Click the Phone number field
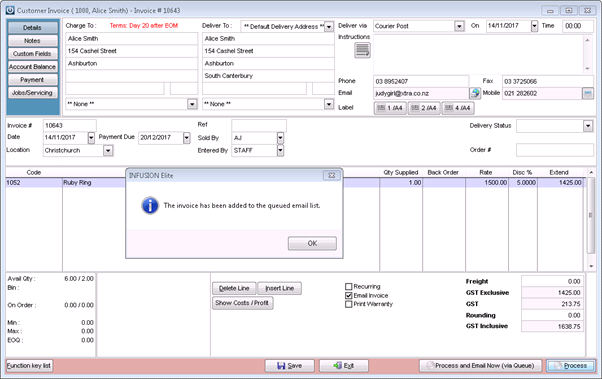Viewport: 602px width, 379px height. pos(421,81)
